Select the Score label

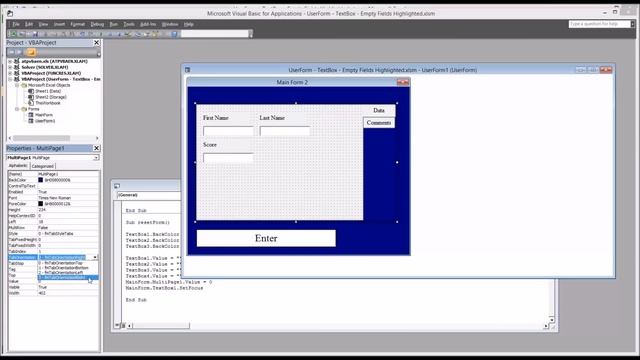tap(210, 145)
